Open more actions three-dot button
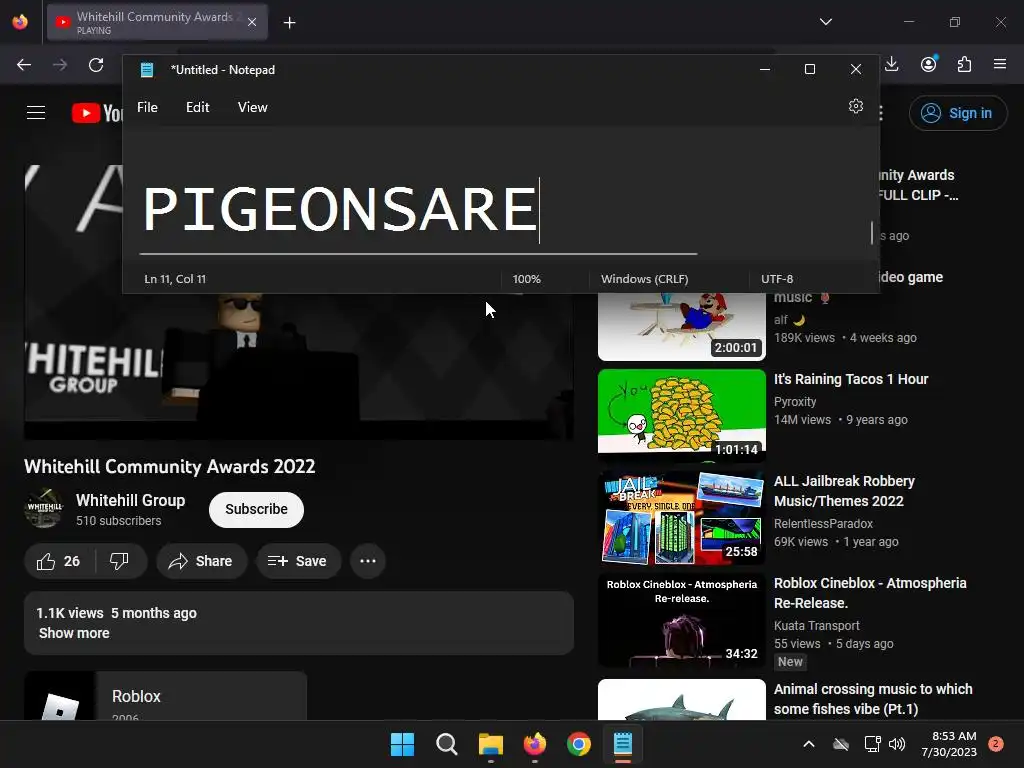 tap(368, 561)
